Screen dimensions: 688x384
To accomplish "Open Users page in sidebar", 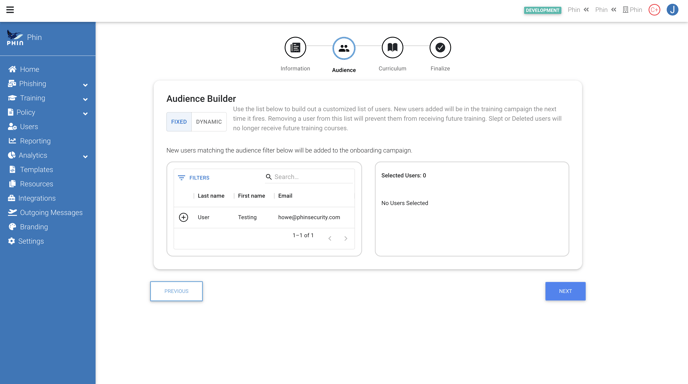I will (x=29, y=126).
